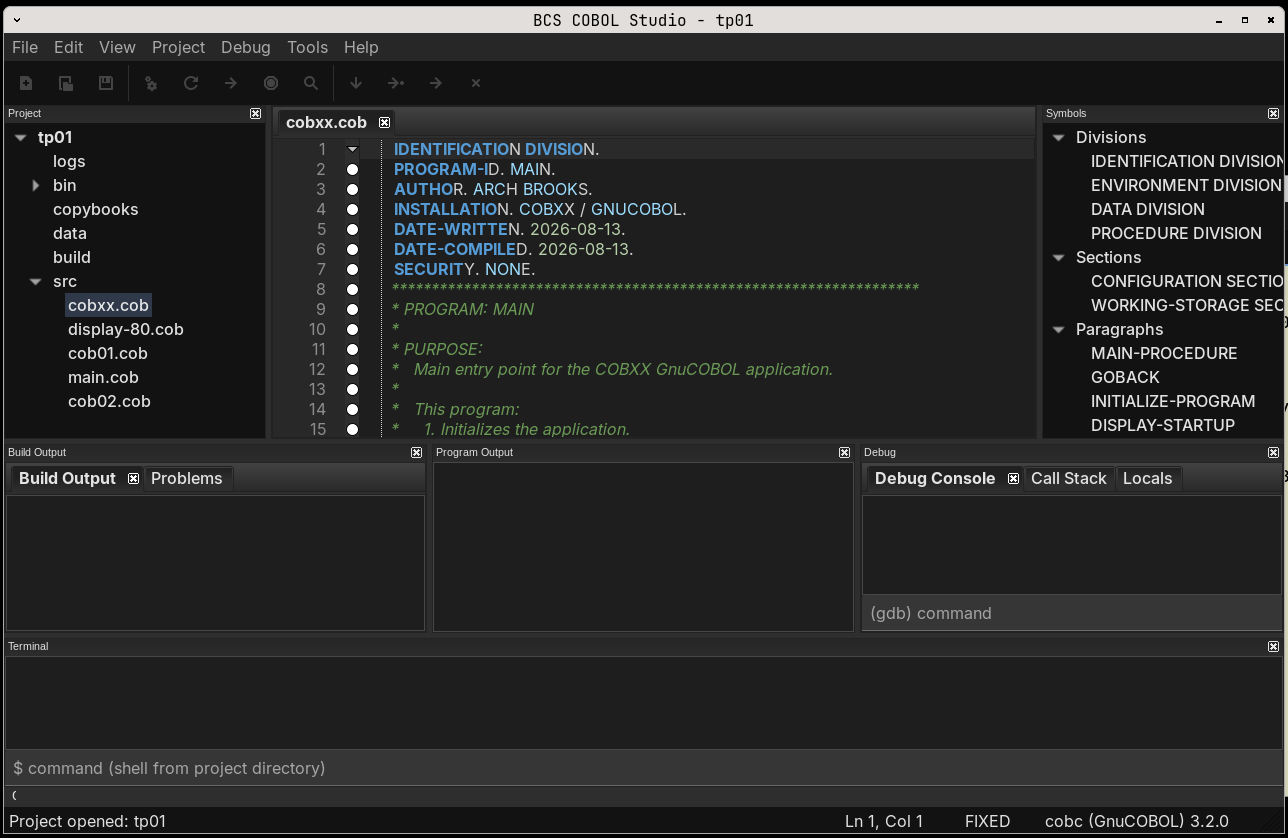Toggle breakpoint marker on line 3
This screenshot has height=838, width=1288.
point(352,190)
